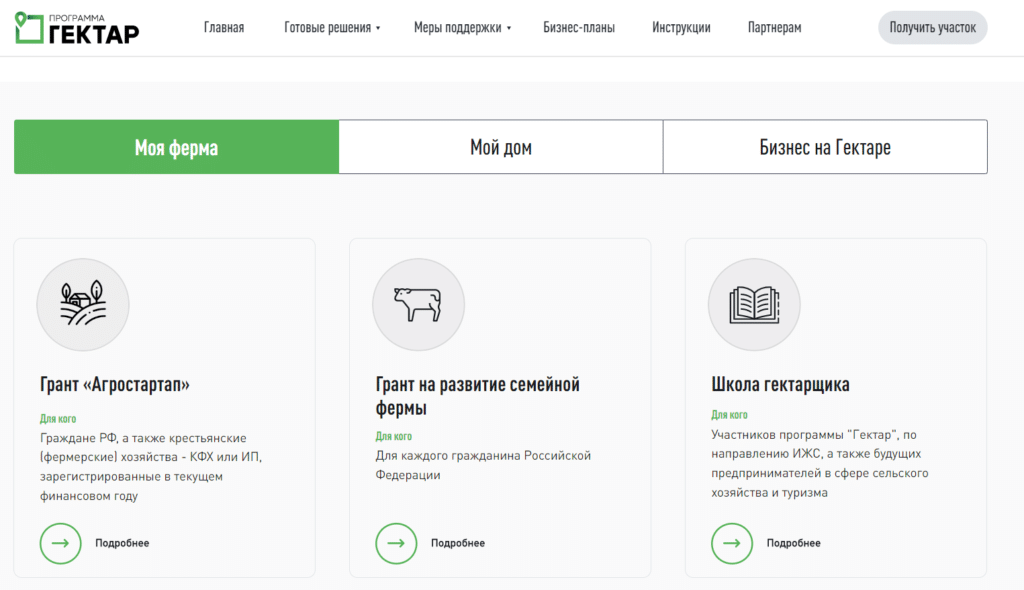
Task: Click Для кого label on family farm card
Action: tap(394, 436)
